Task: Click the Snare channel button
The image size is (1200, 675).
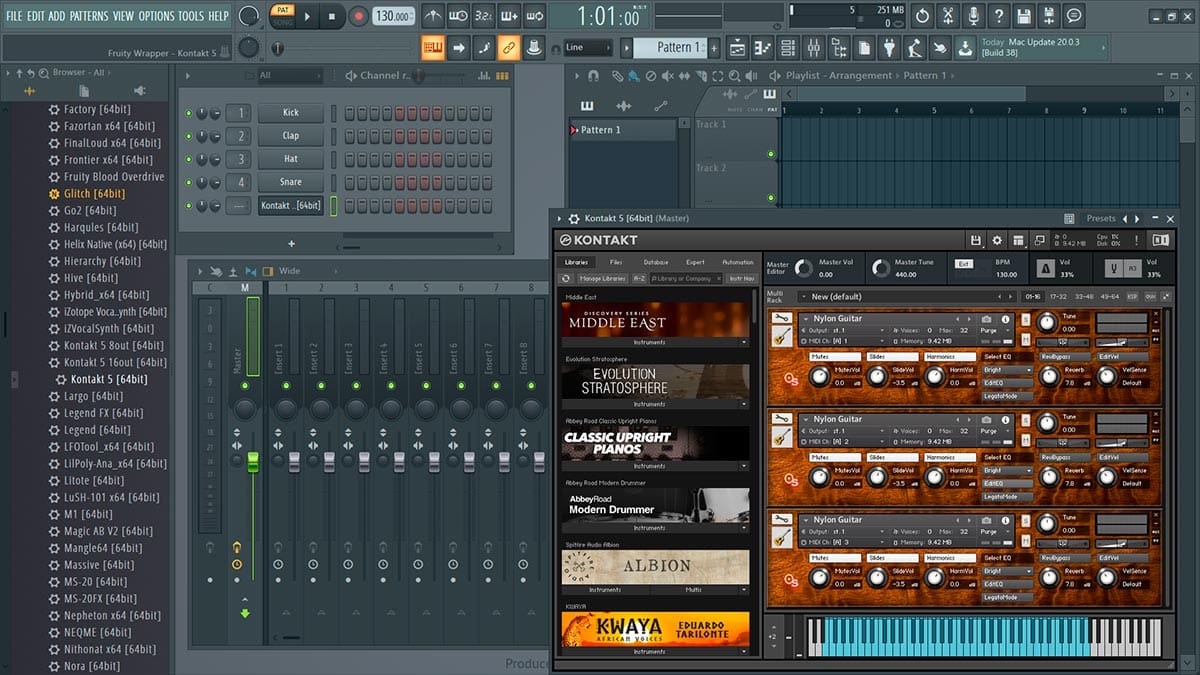Action: click(x=291, y=182)
